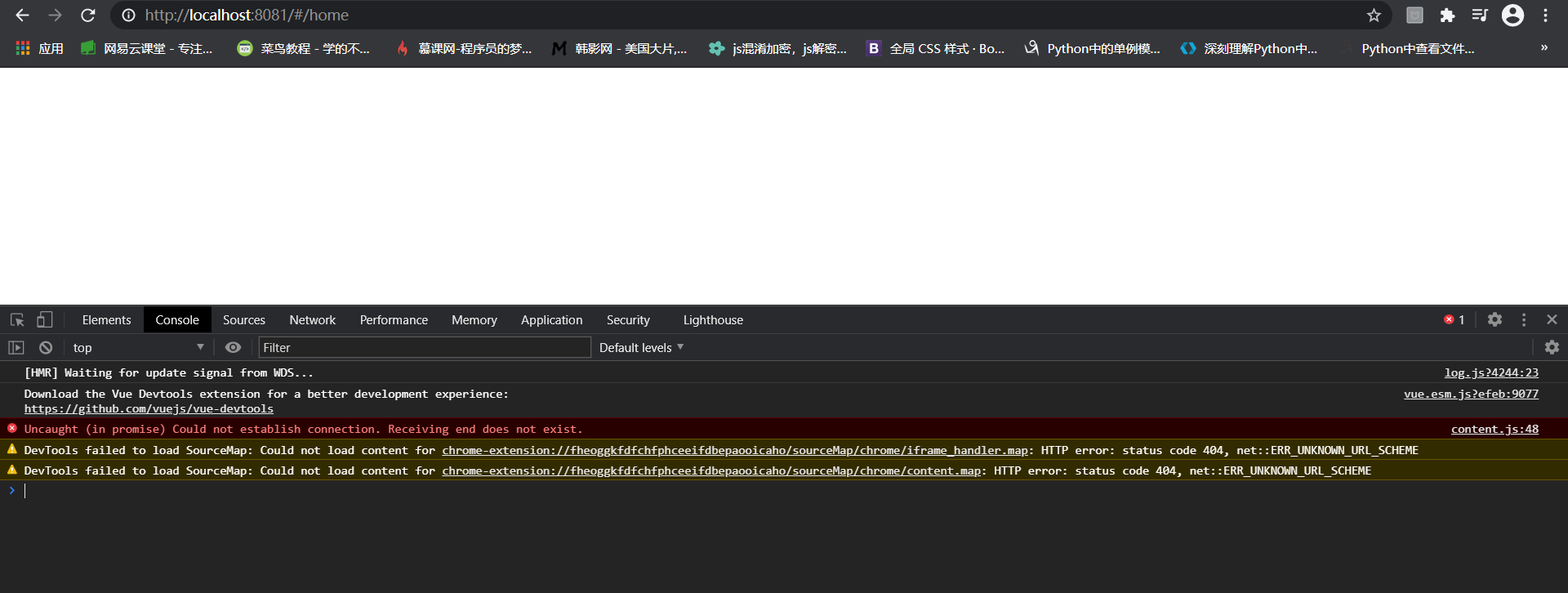Click the console Filter input
This screenshot has width=1568, height=593.
(425, 347)
